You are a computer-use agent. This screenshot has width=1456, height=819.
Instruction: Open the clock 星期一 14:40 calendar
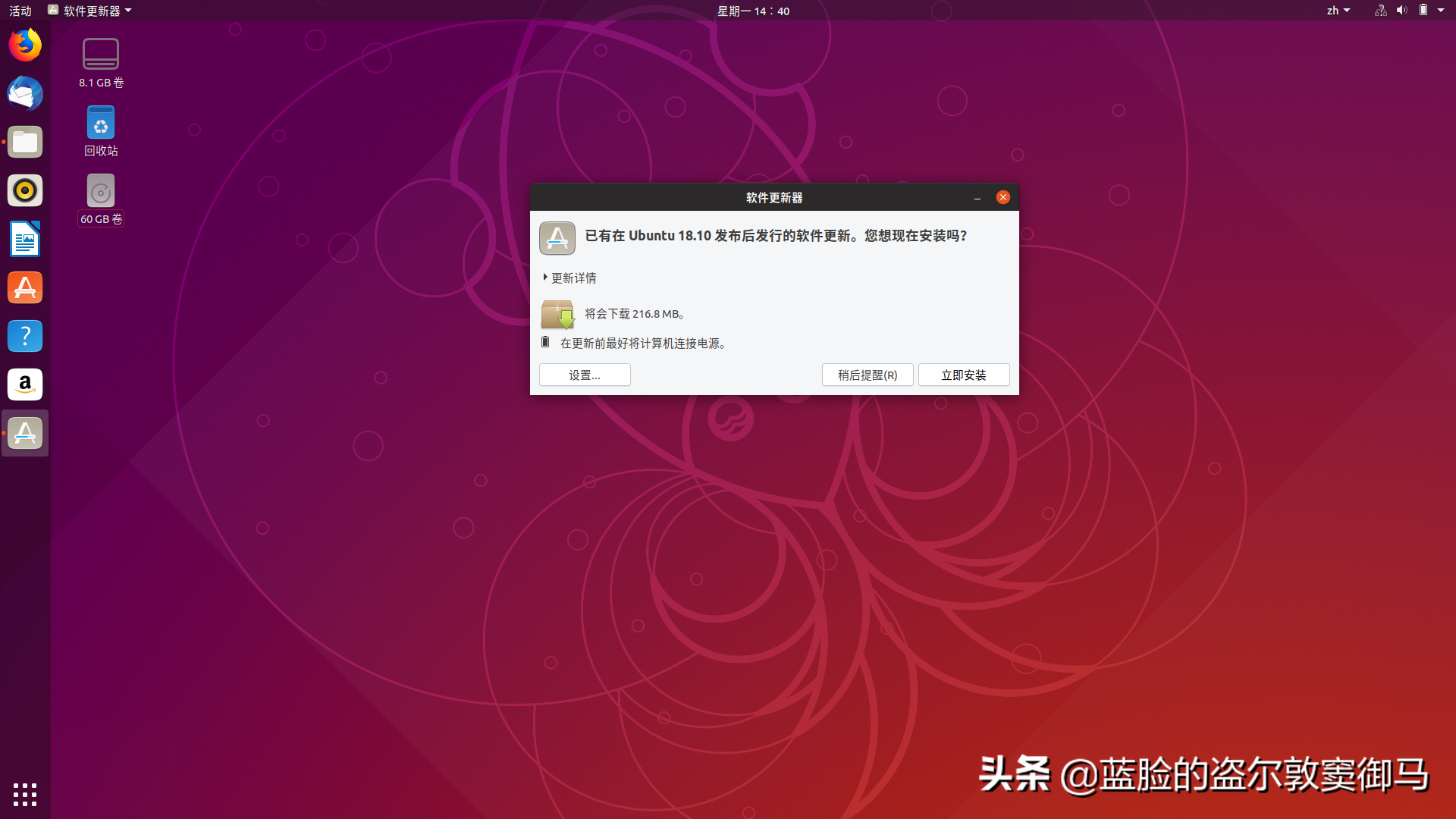pos(753,11)
